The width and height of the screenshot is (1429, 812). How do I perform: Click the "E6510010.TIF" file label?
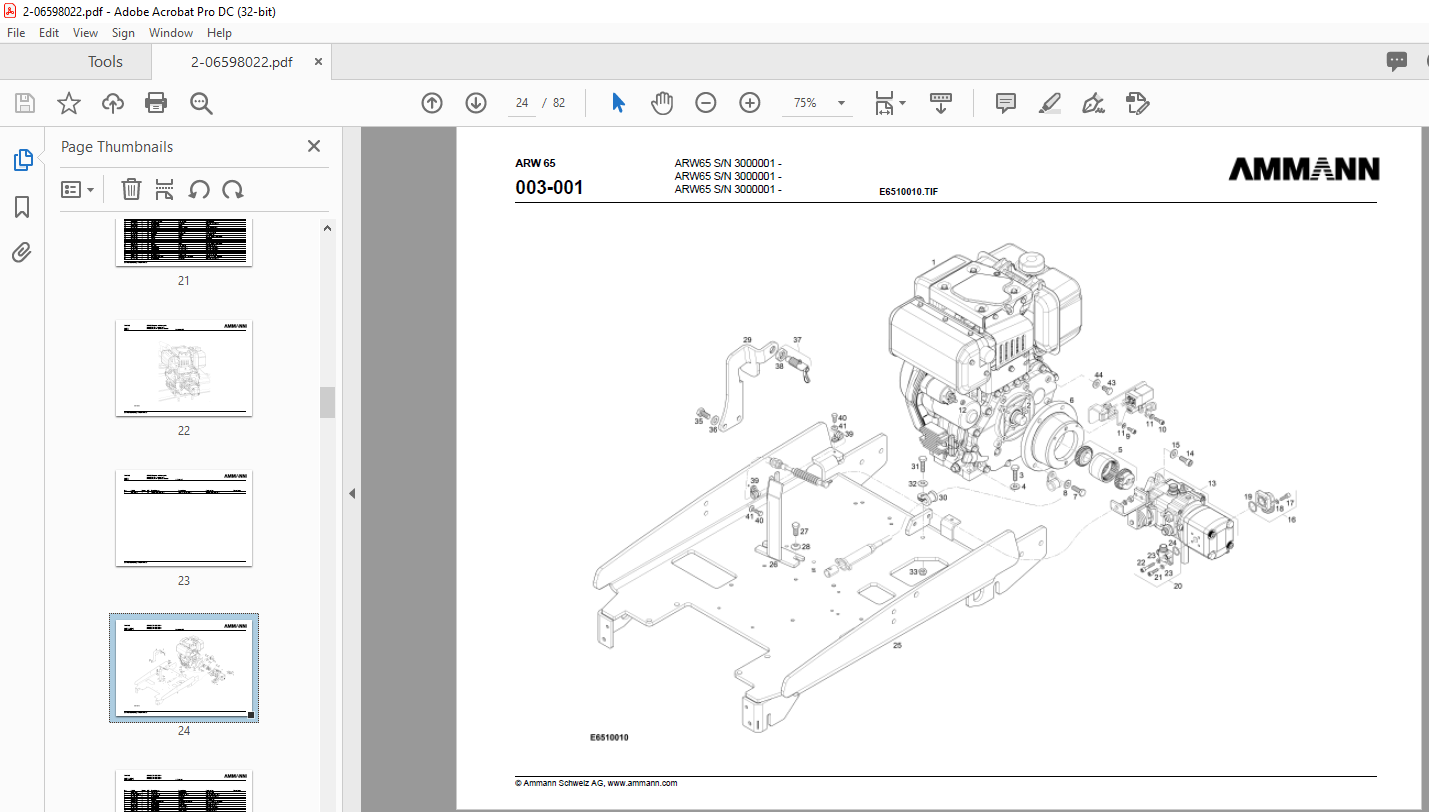tap(907, 191)
